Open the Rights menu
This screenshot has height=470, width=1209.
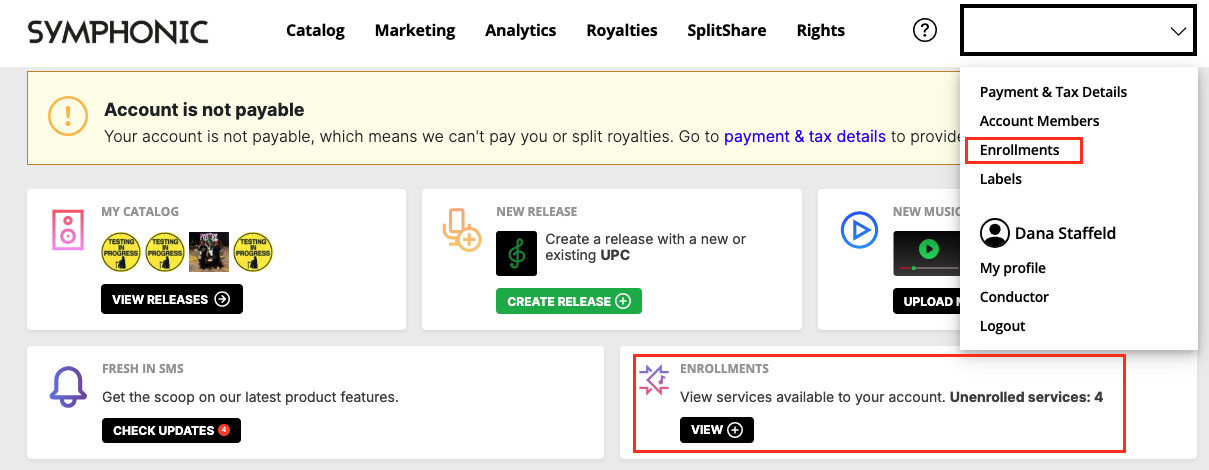tap(821, 30)
